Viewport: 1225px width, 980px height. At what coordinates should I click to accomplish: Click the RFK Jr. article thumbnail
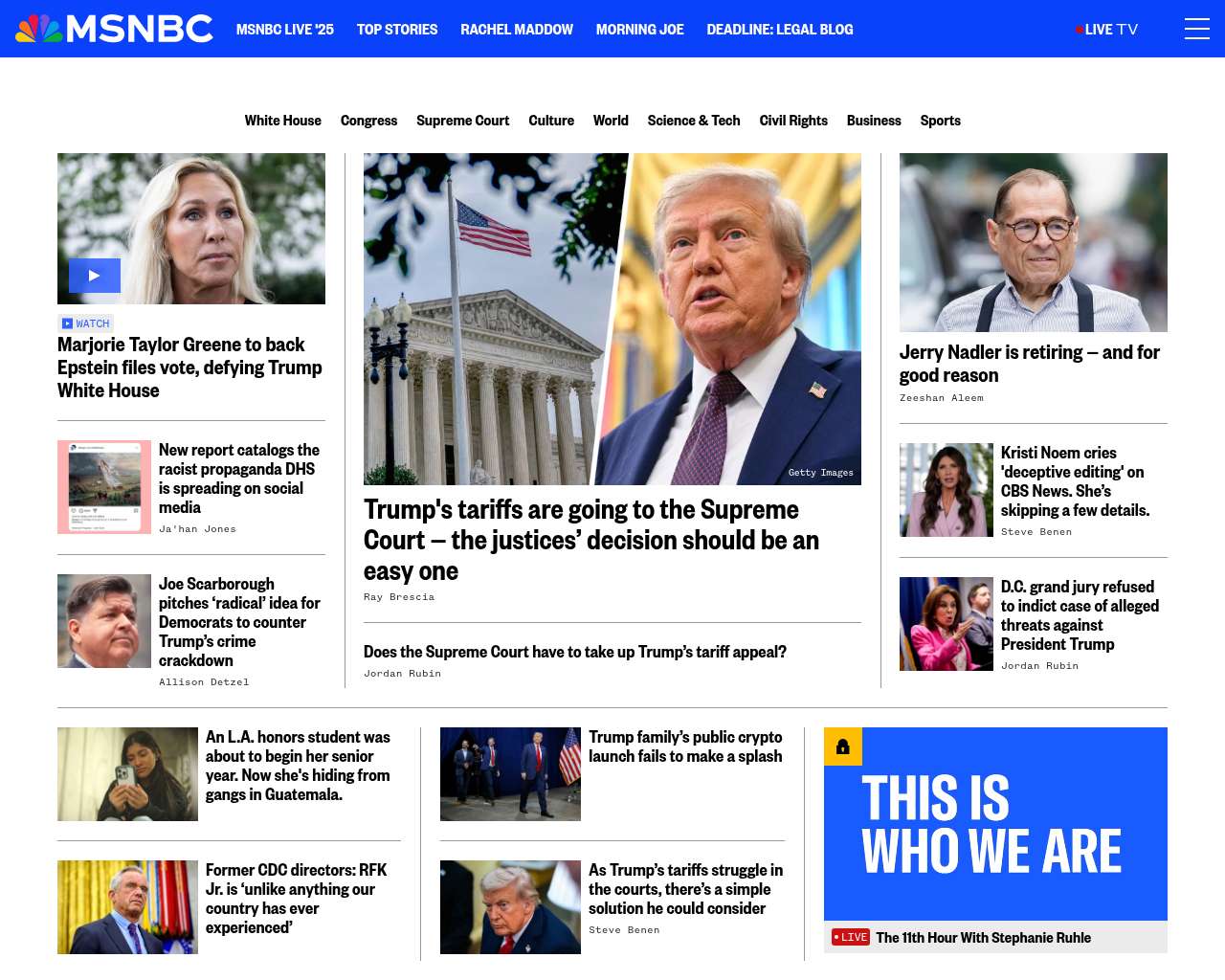click(127, 907)
